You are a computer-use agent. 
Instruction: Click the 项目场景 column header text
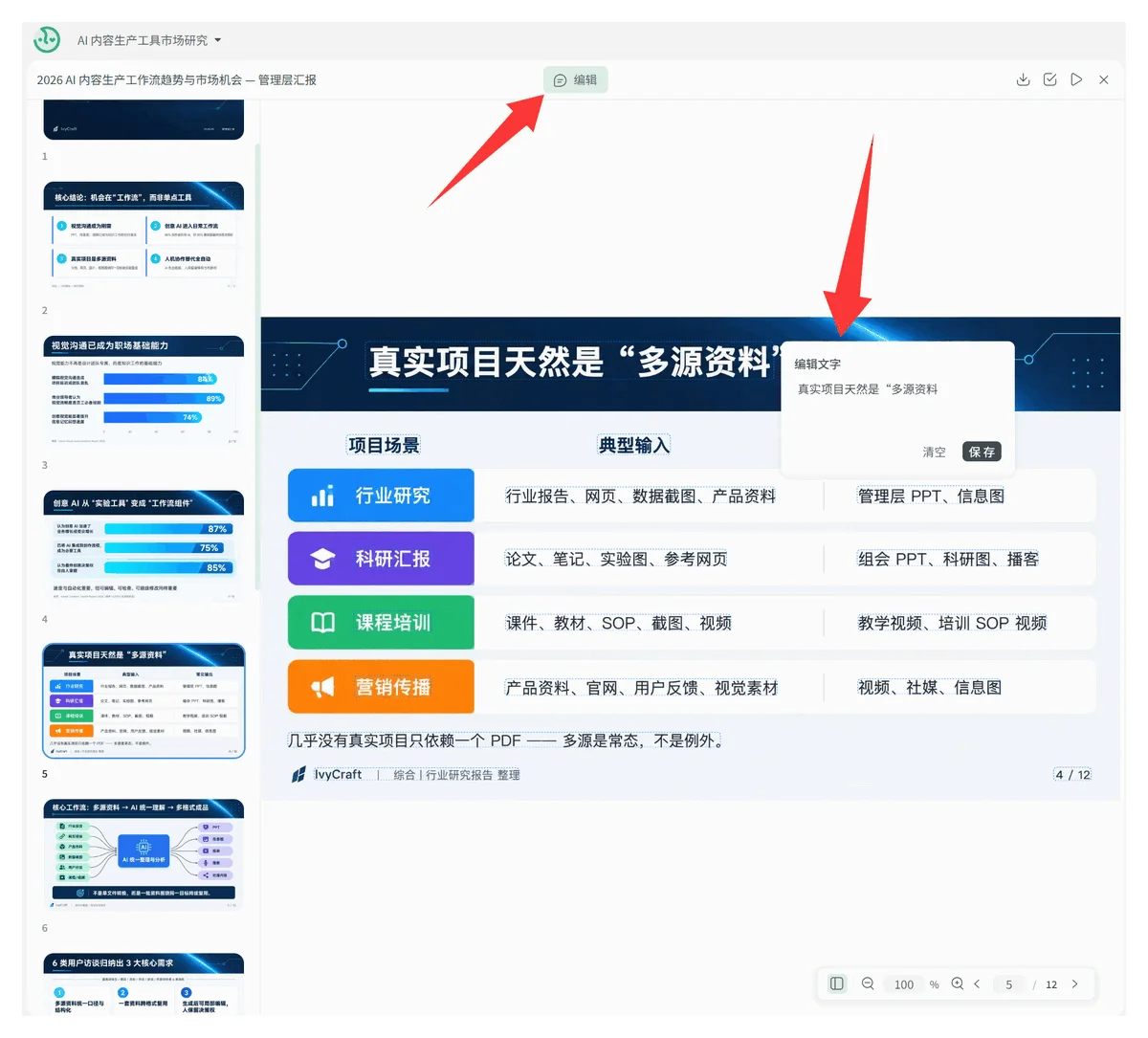pos(384,445)
